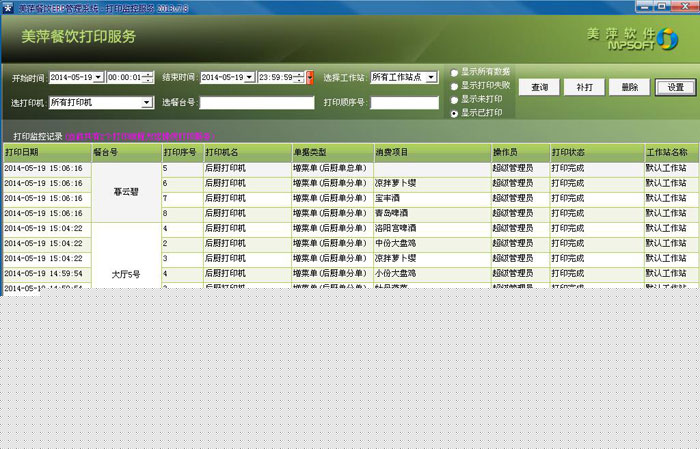The width and height of the screenshot is (700, 449).
Task: Open the end date dropdown
Action: 249,77
